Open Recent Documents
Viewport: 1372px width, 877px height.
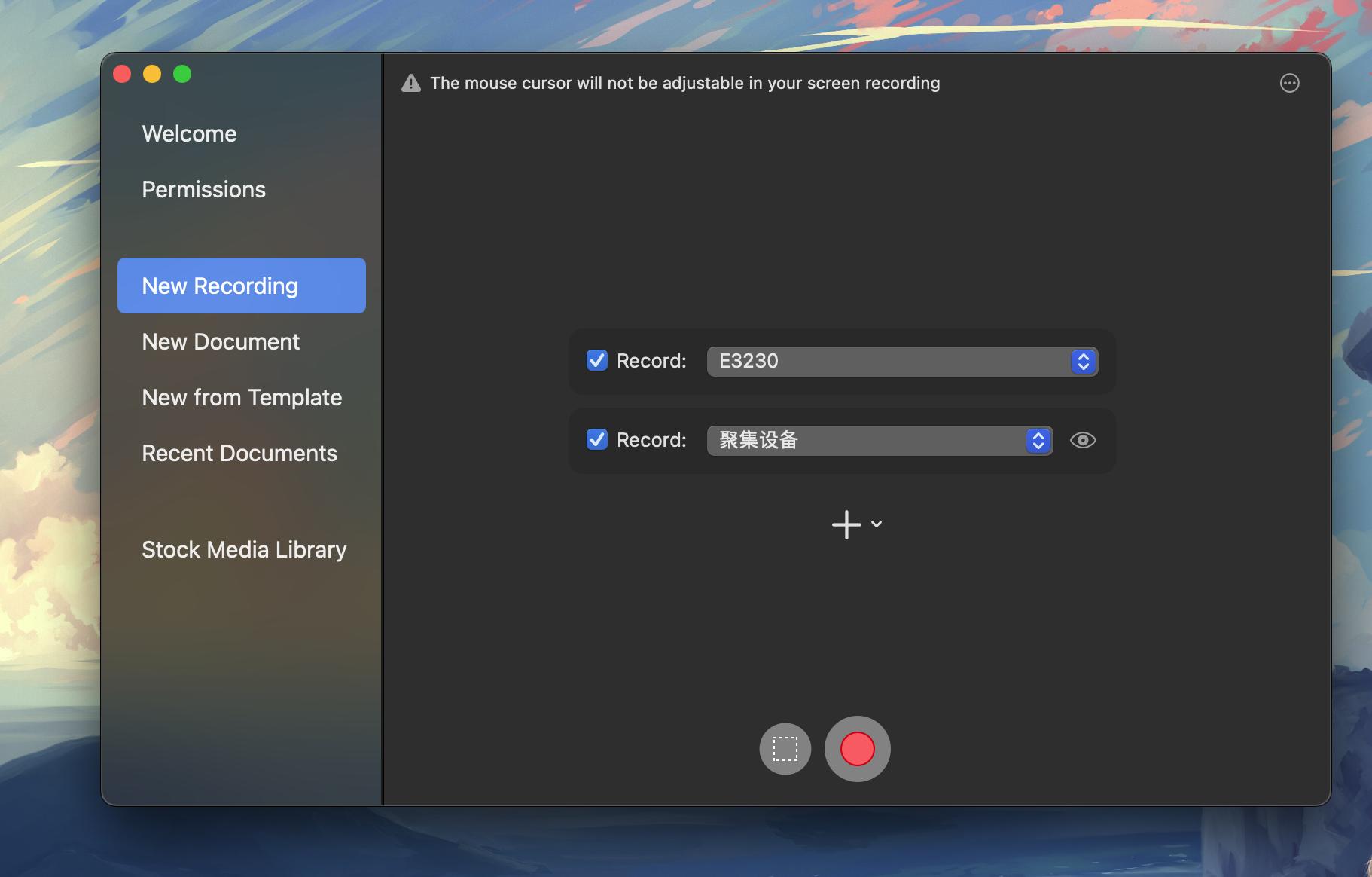tap(239, 453)
